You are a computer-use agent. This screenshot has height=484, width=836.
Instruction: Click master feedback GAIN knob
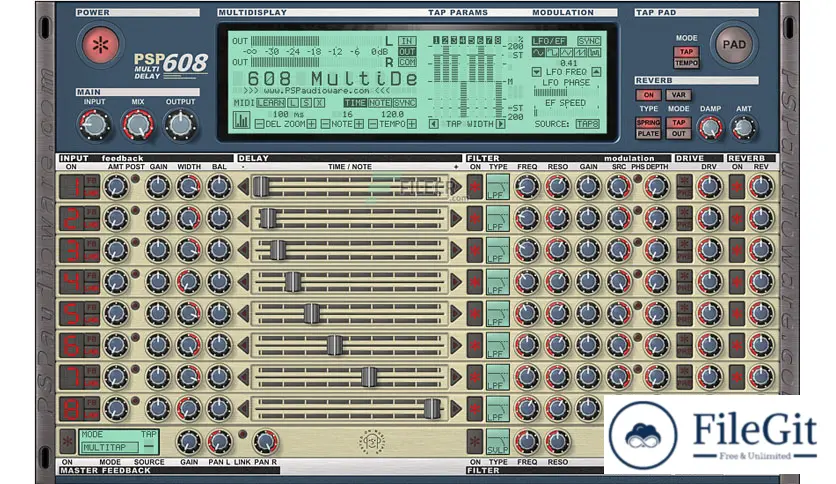tap(188, 442)
